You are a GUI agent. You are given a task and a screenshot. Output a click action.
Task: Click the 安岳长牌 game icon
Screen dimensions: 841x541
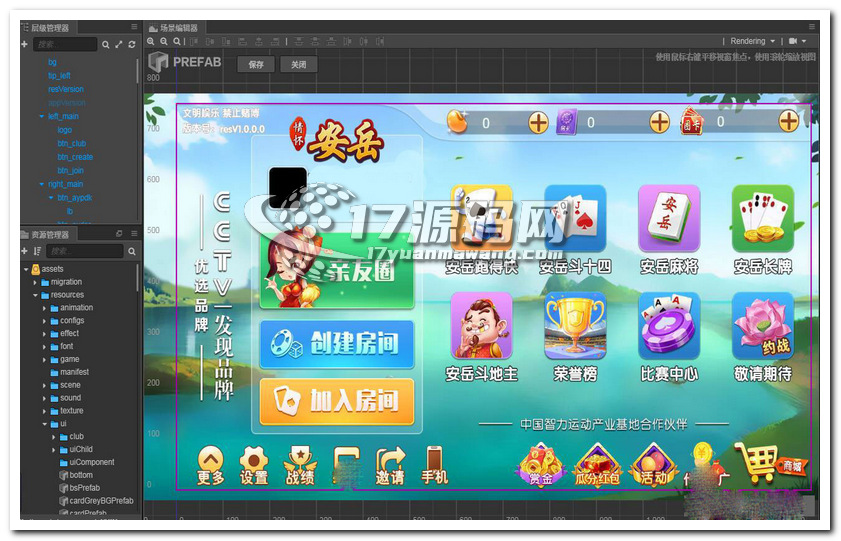[763, 219]
